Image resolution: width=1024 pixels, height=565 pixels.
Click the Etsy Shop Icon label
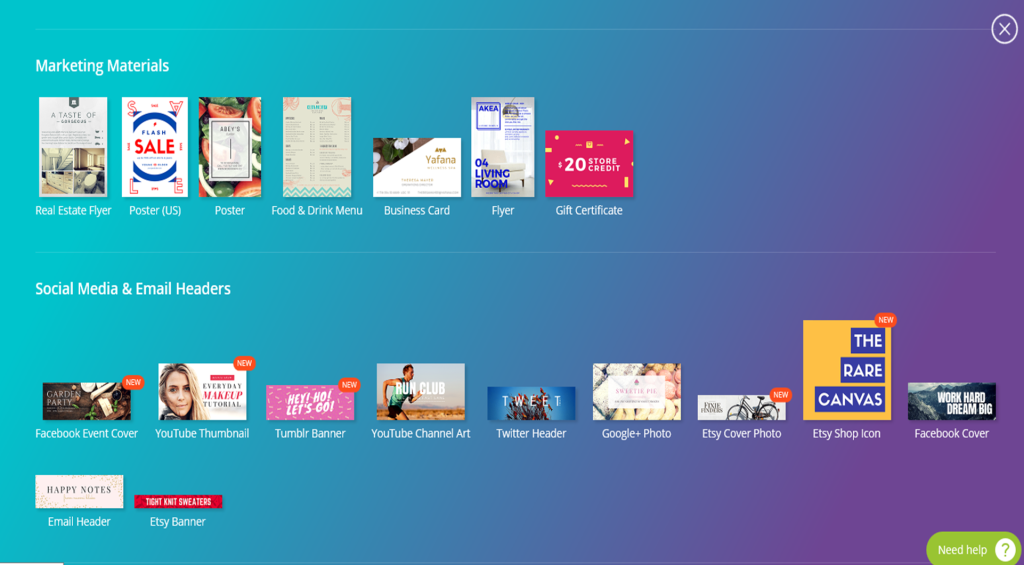847,433
